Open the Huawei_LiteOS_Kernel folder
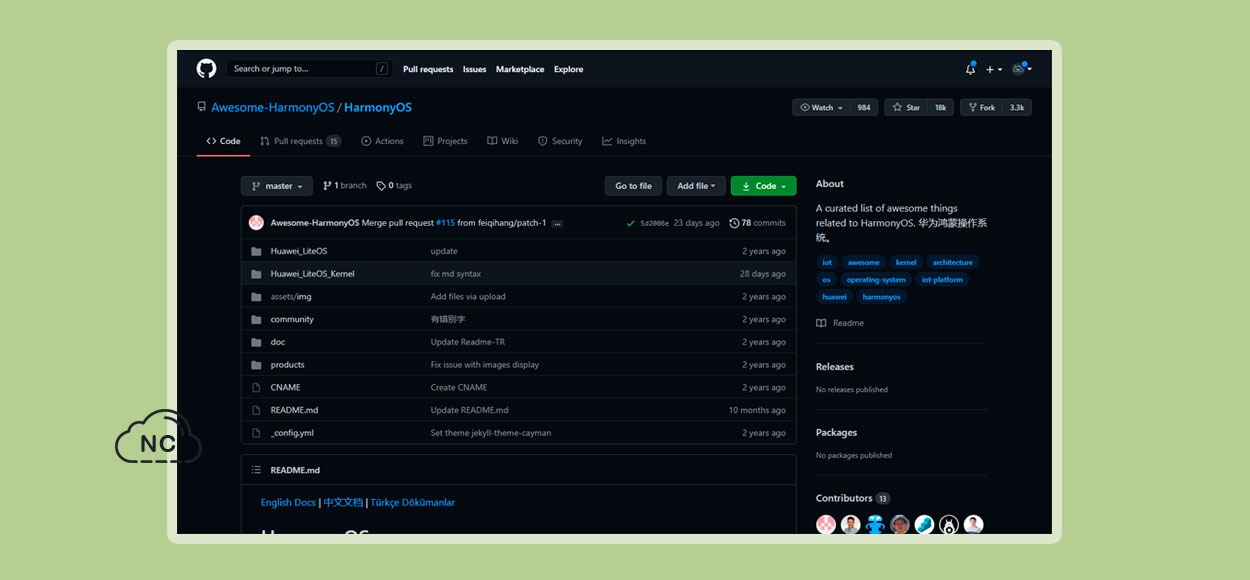 (x=312, y=274)
